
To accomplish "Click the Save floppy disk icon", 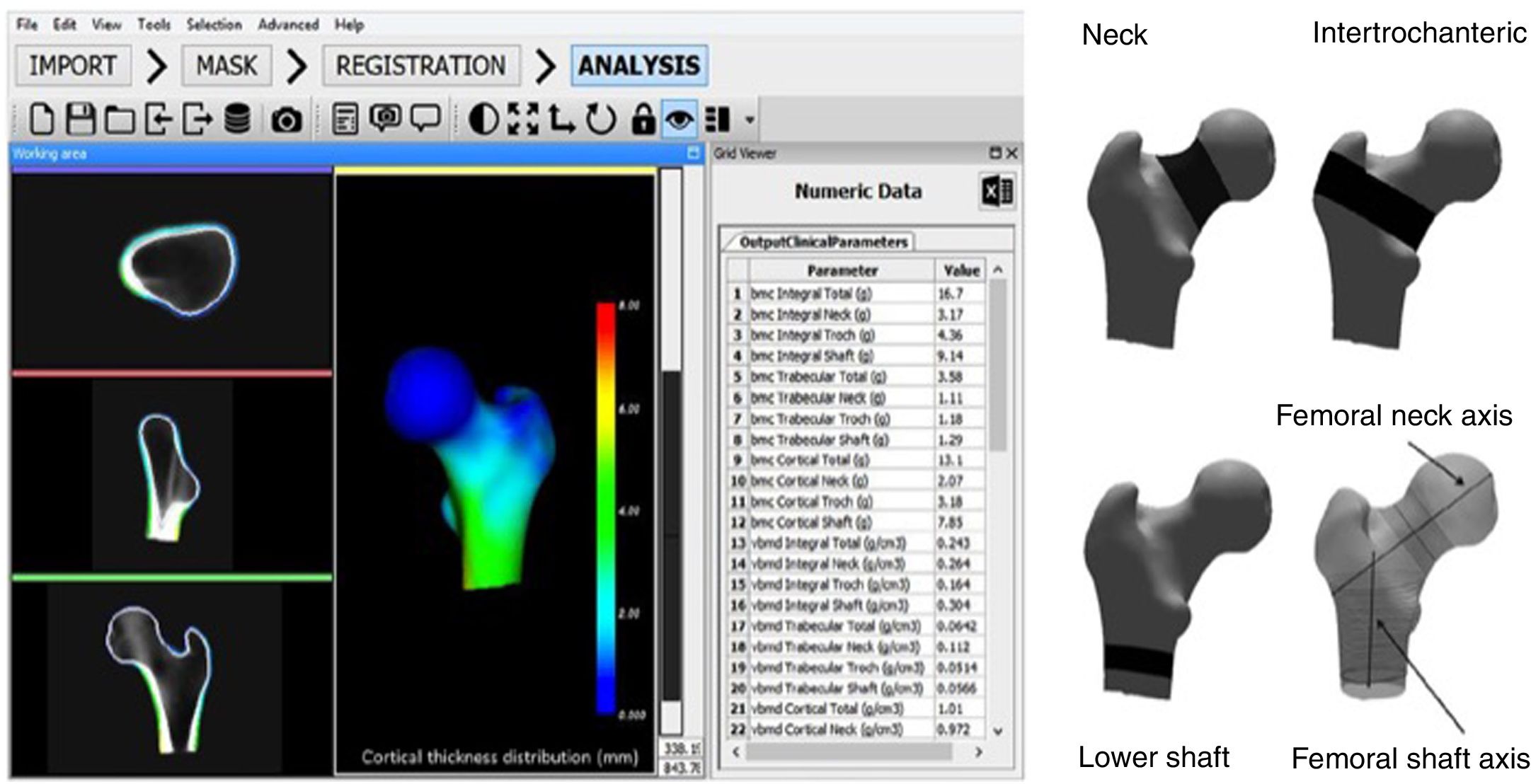I will [81, 119].
